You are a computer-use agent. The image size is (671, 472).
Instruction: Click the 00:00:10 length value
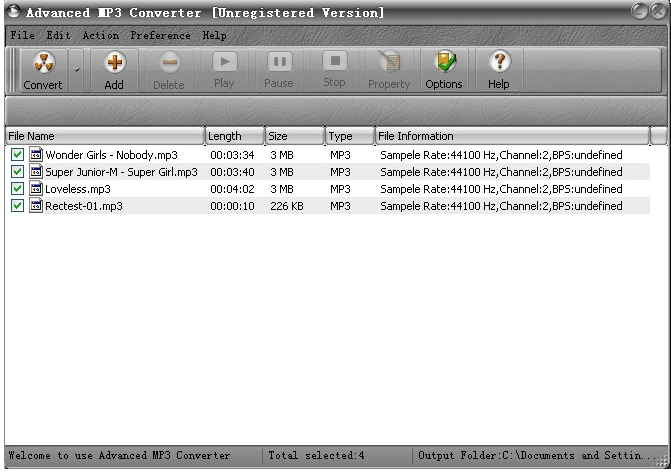(232, 206)
